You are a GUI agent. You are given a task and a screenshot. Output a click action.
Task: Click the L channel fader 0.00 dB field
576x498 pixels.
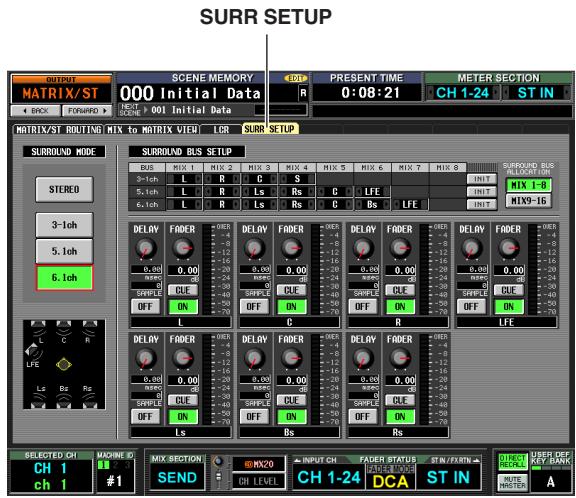click(x=183, y=271)
